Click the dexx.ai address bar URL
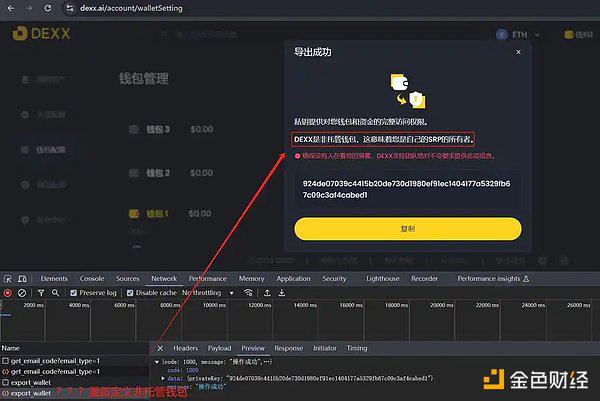600x401 pixels. coord(131,8)
